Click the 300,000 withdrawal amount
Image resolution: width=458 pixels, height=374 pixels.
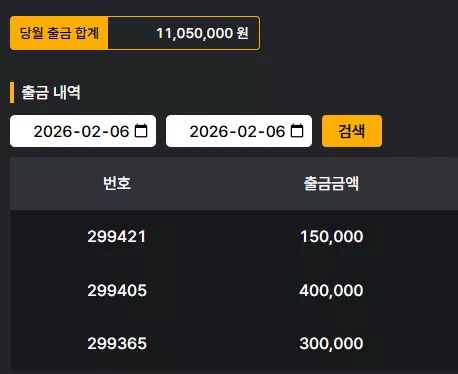(331, 344)
